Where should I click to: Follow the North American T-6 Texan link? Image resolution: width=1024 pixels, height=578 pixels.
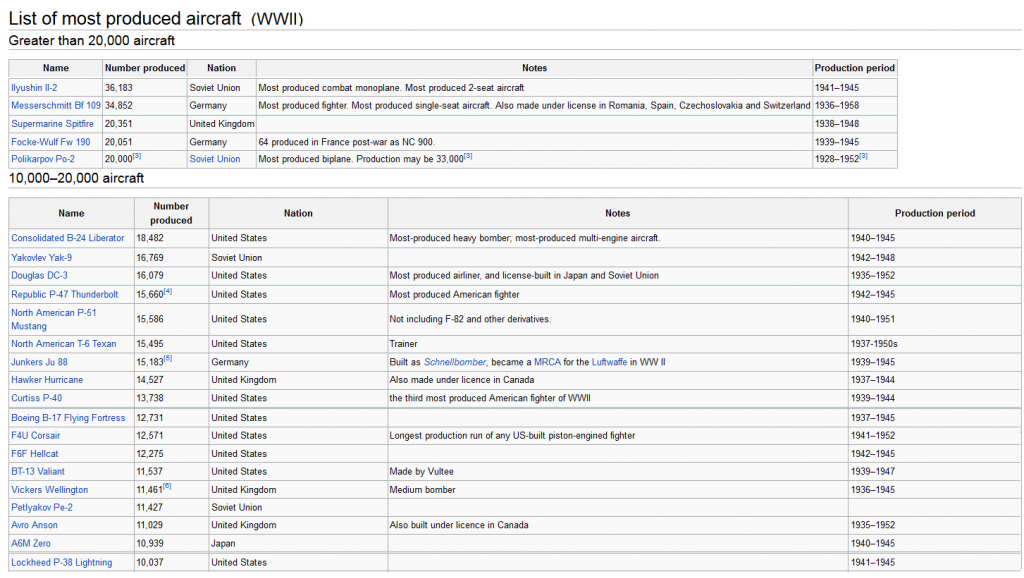click(63, 344)
